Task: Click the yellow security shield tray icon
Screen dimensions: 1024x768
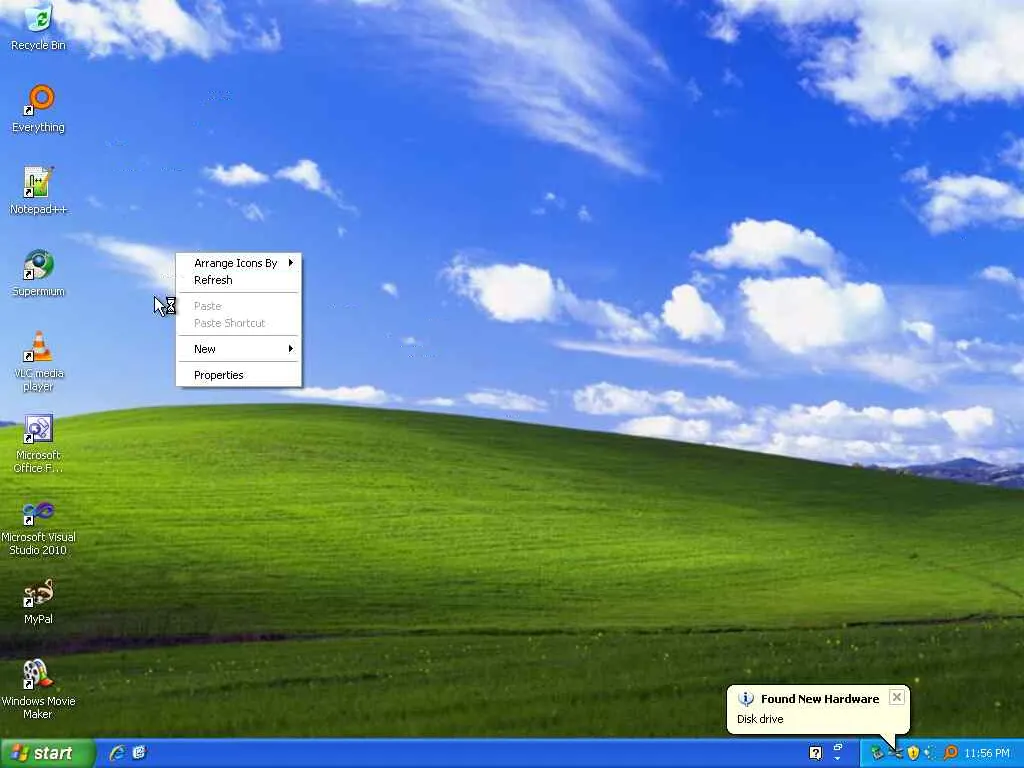Action: (913, 753)
